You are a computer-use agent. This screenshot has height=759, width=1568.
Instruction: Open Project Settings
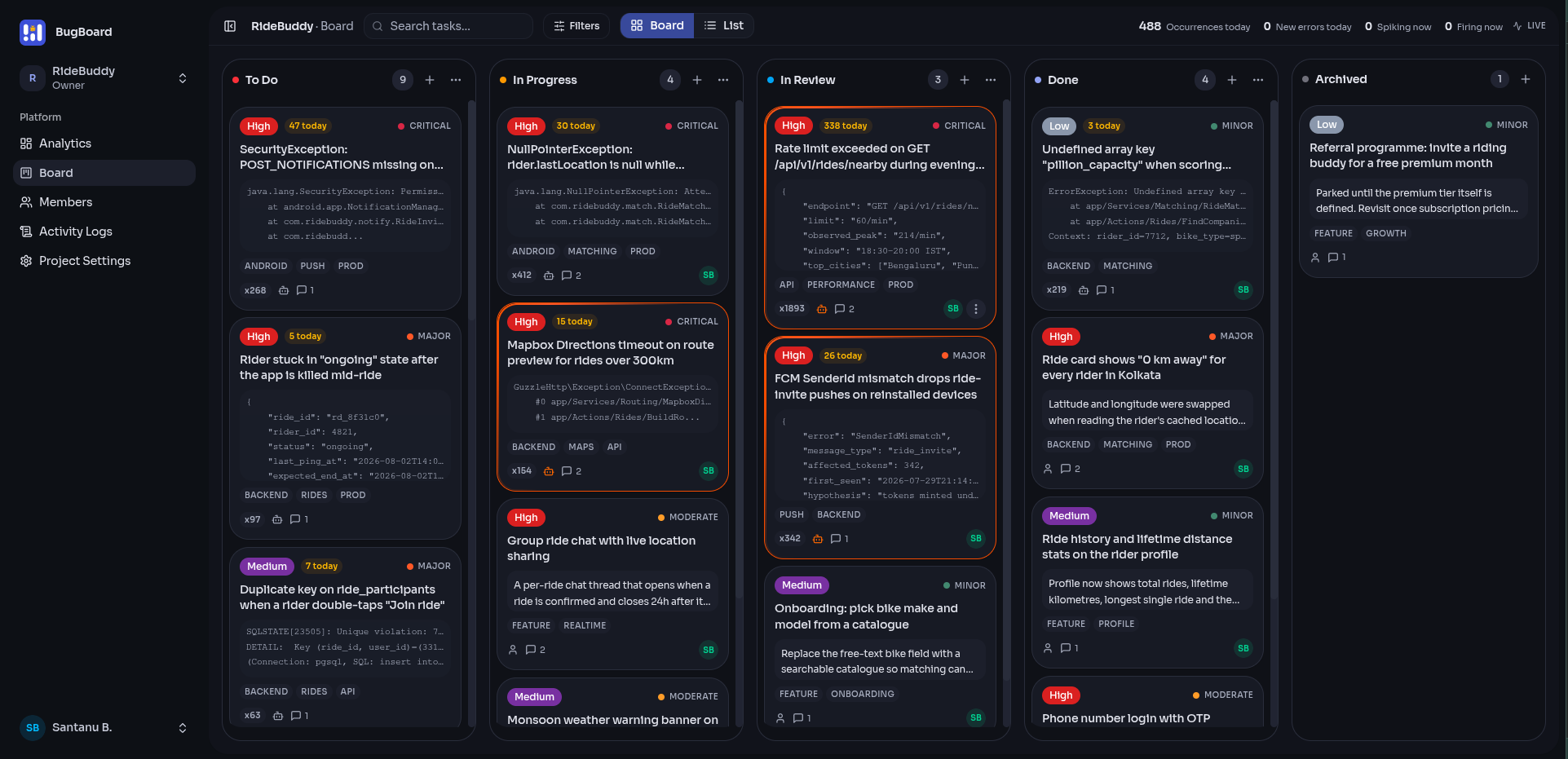(x=104, y=261)
